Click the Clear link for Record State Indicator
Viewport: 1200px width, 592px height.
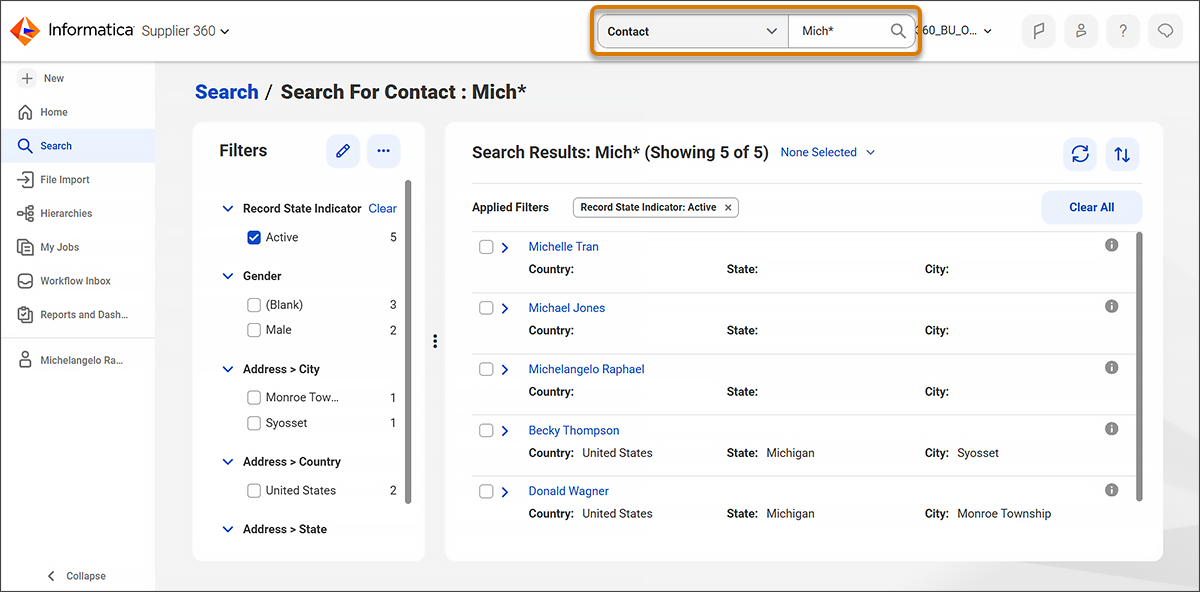pyautogui.click(x=382, y=209)
